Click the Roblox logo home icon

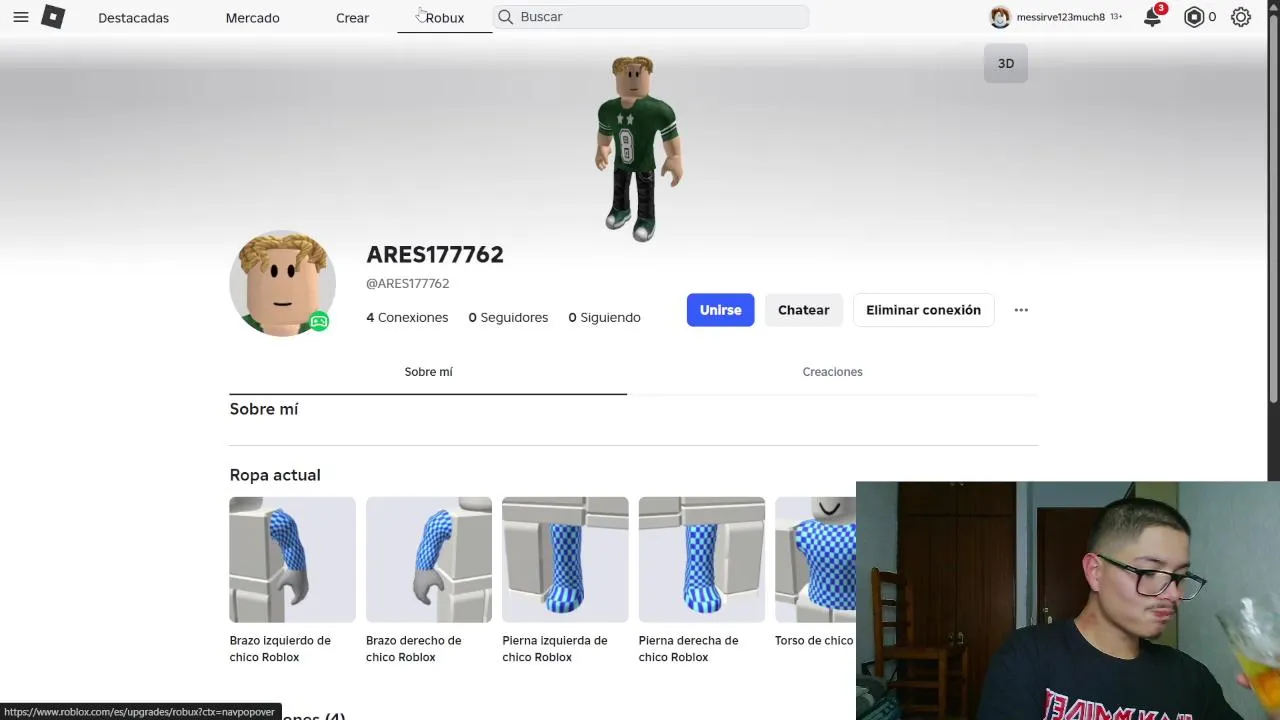coord(53,17)
